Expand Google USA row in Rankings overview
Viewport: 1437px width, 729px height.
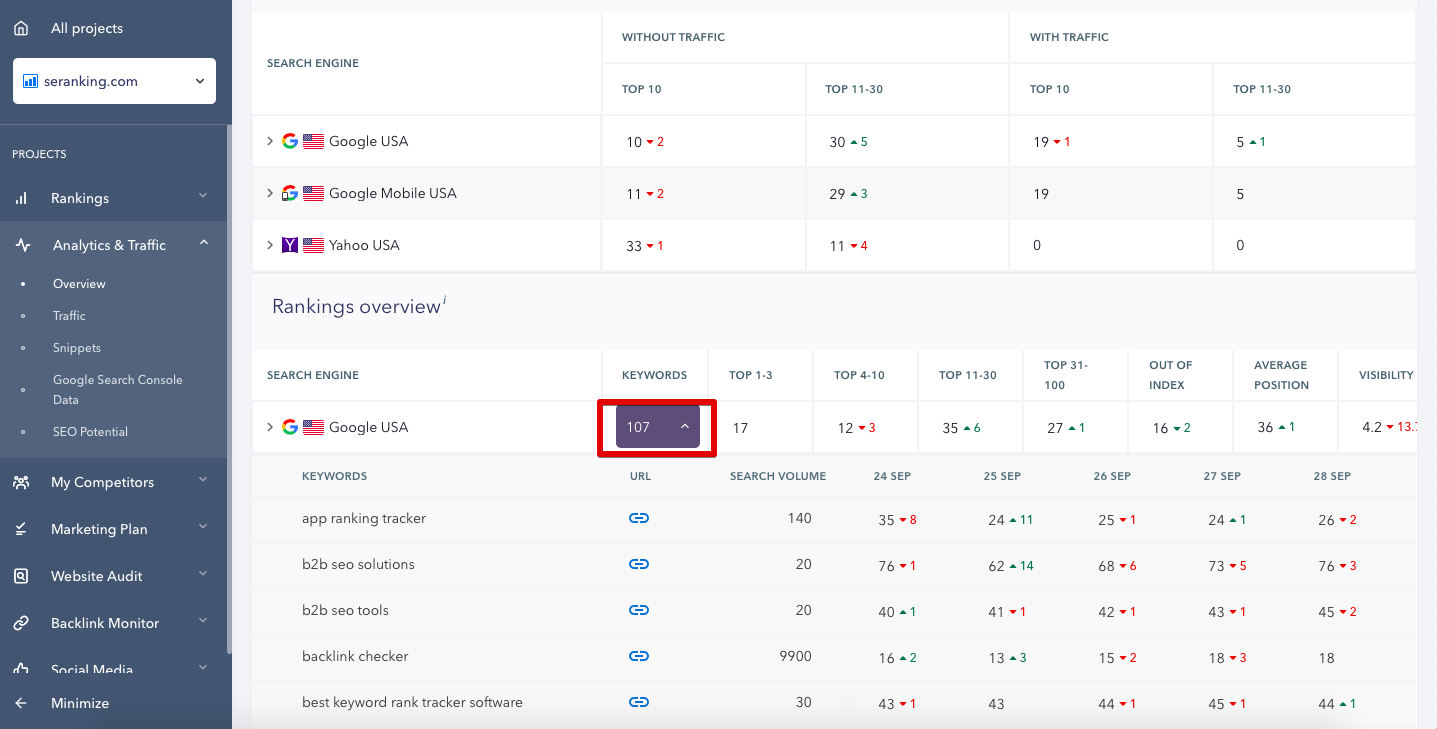pyautogui.click(x=270, y=427)
